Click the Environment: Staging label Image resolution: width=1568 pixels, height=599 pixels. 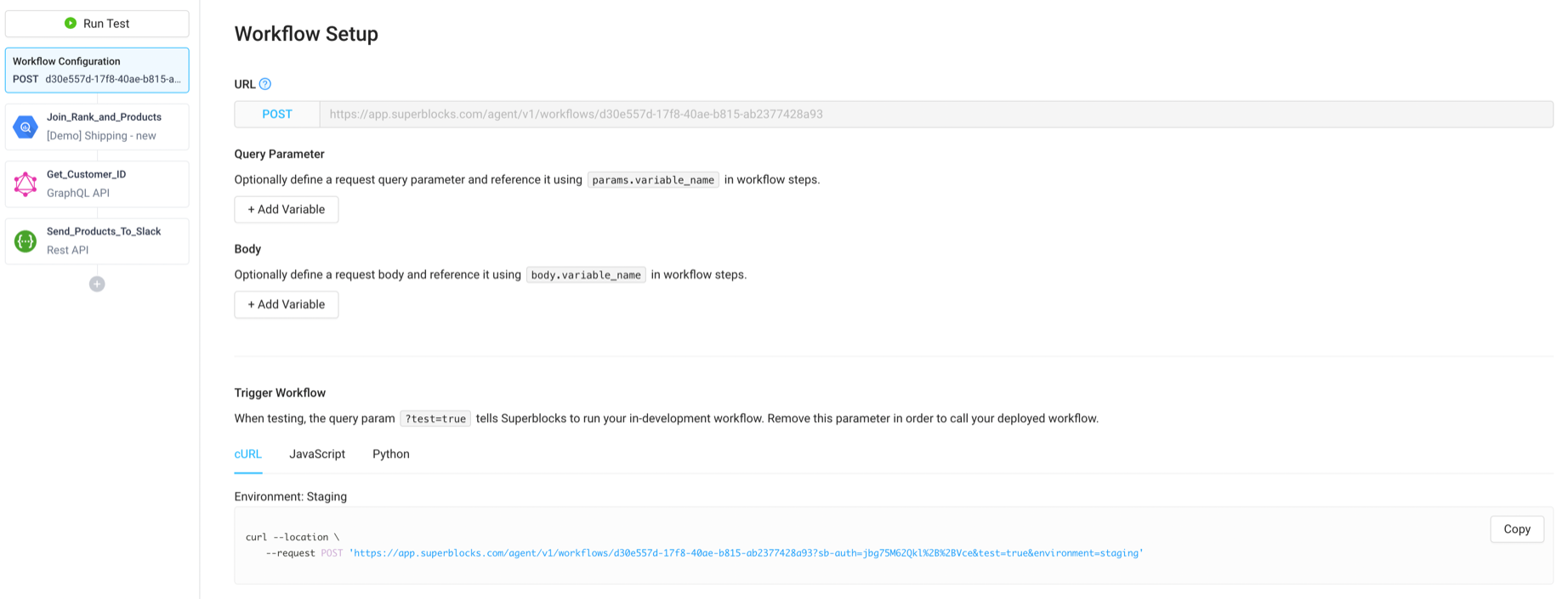coord(291,496)
